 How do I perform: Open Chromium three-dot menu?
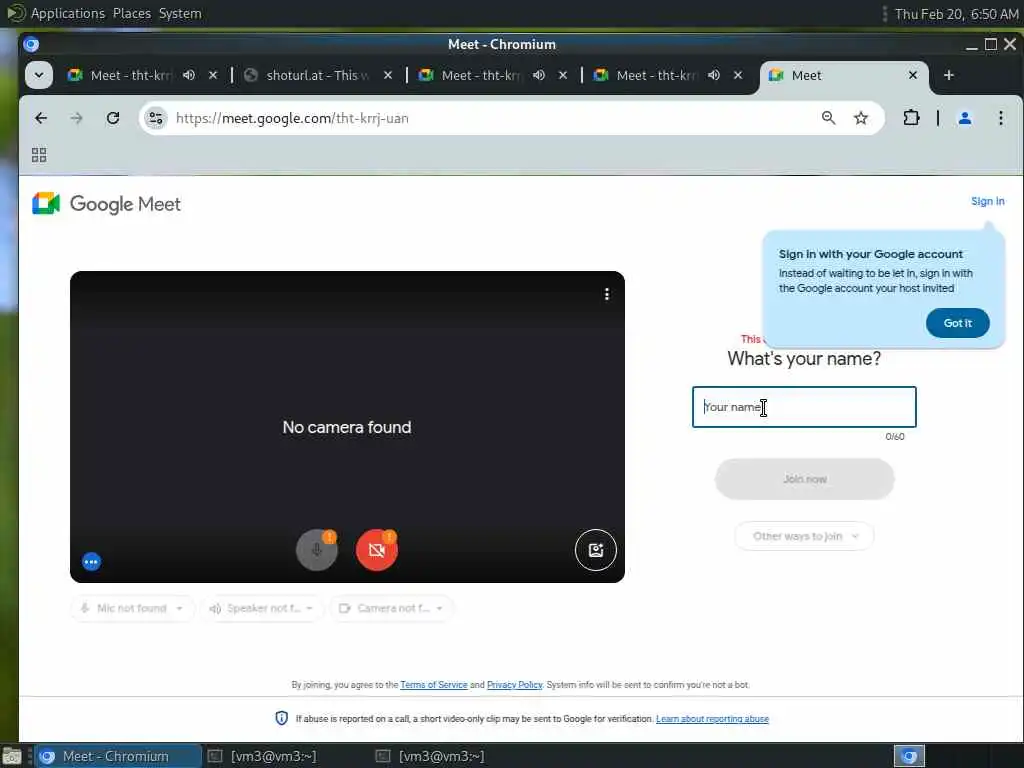pyautogui.click(x=1000, y=118)
